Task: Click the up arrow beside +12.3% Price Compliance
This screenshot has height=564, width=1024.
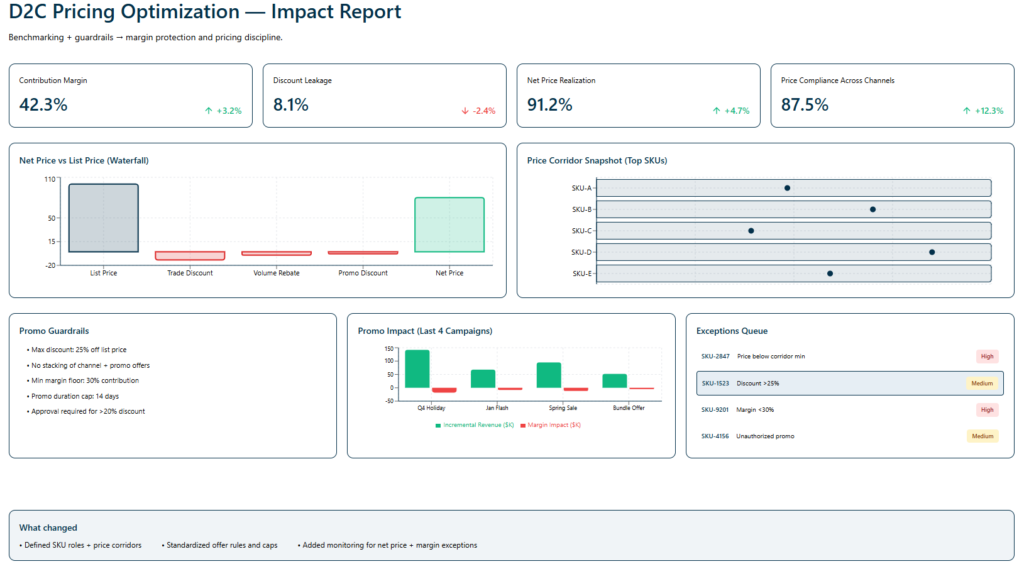Action: tap(966, 111)
